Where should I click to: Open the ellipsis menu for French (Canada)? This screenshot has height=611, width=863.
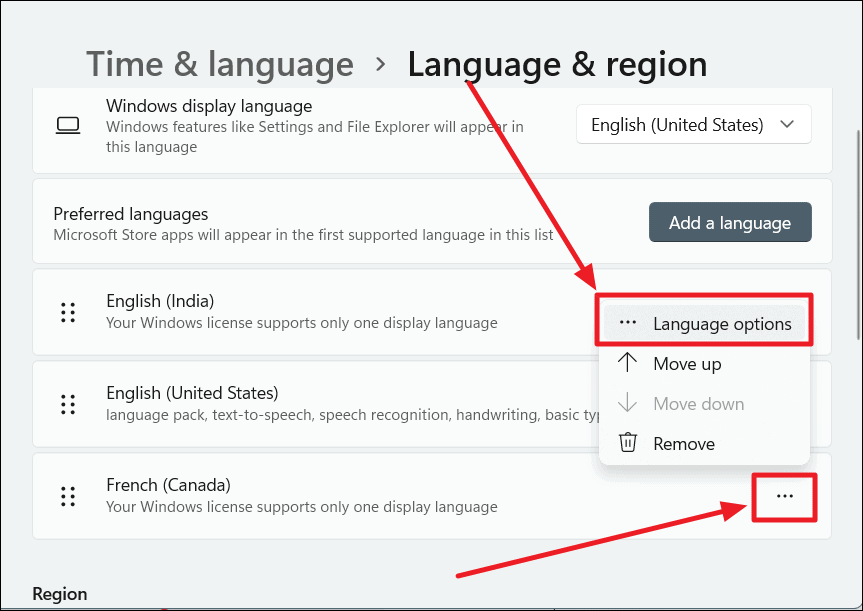pos(785,497)
